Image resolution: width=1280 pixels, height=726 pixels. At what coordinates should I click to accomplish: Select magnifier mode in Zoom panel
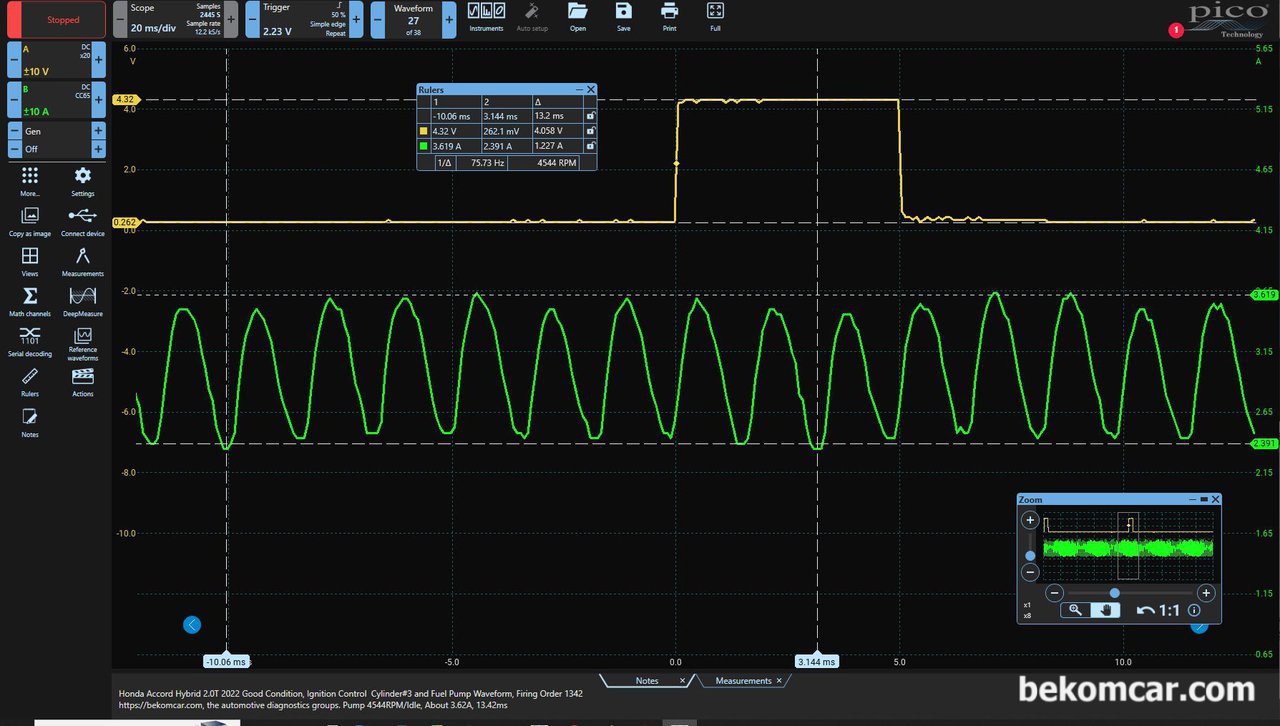(1076, 610)
